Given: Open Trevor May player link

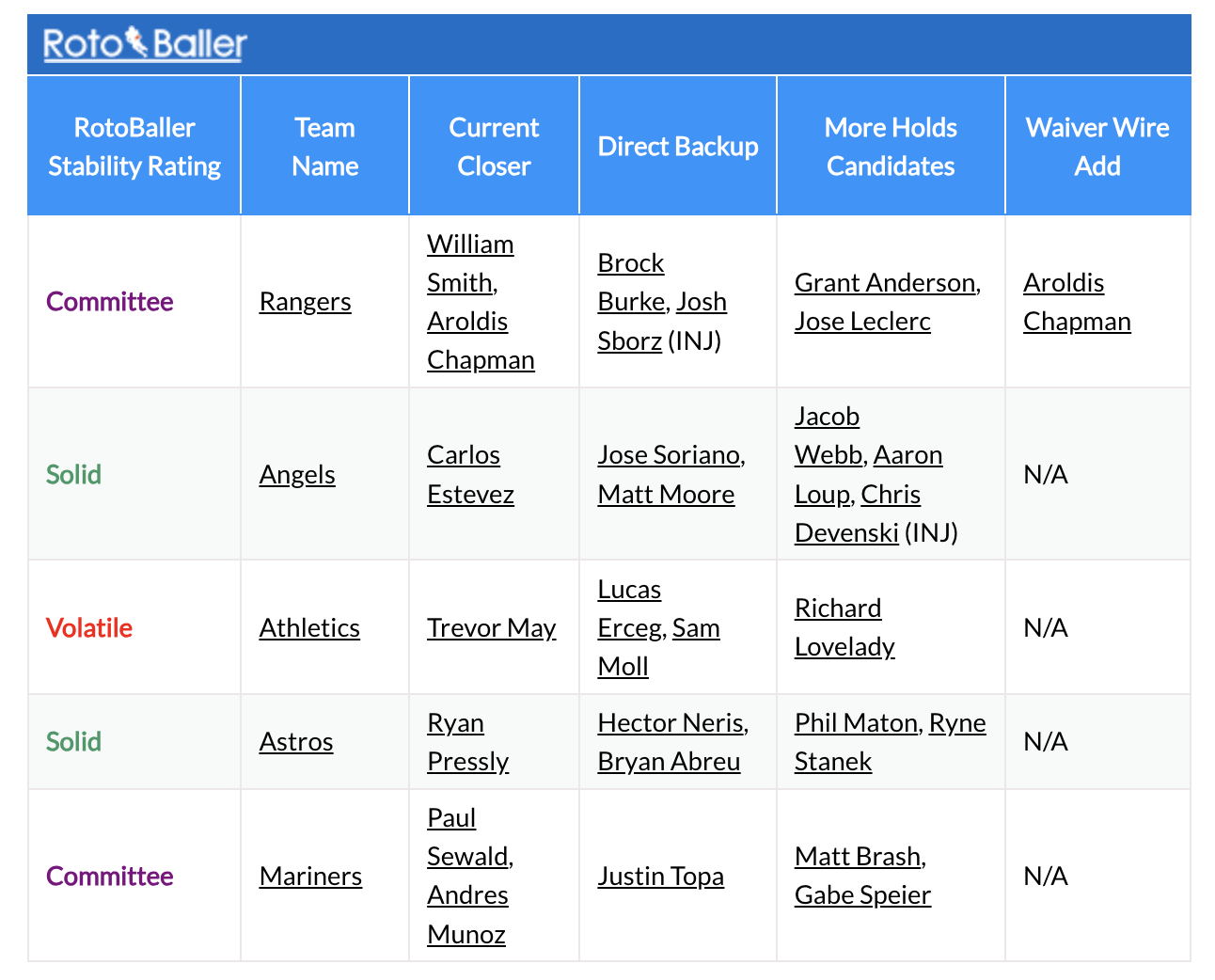Looking at the screenshot, I should (492, 628).
